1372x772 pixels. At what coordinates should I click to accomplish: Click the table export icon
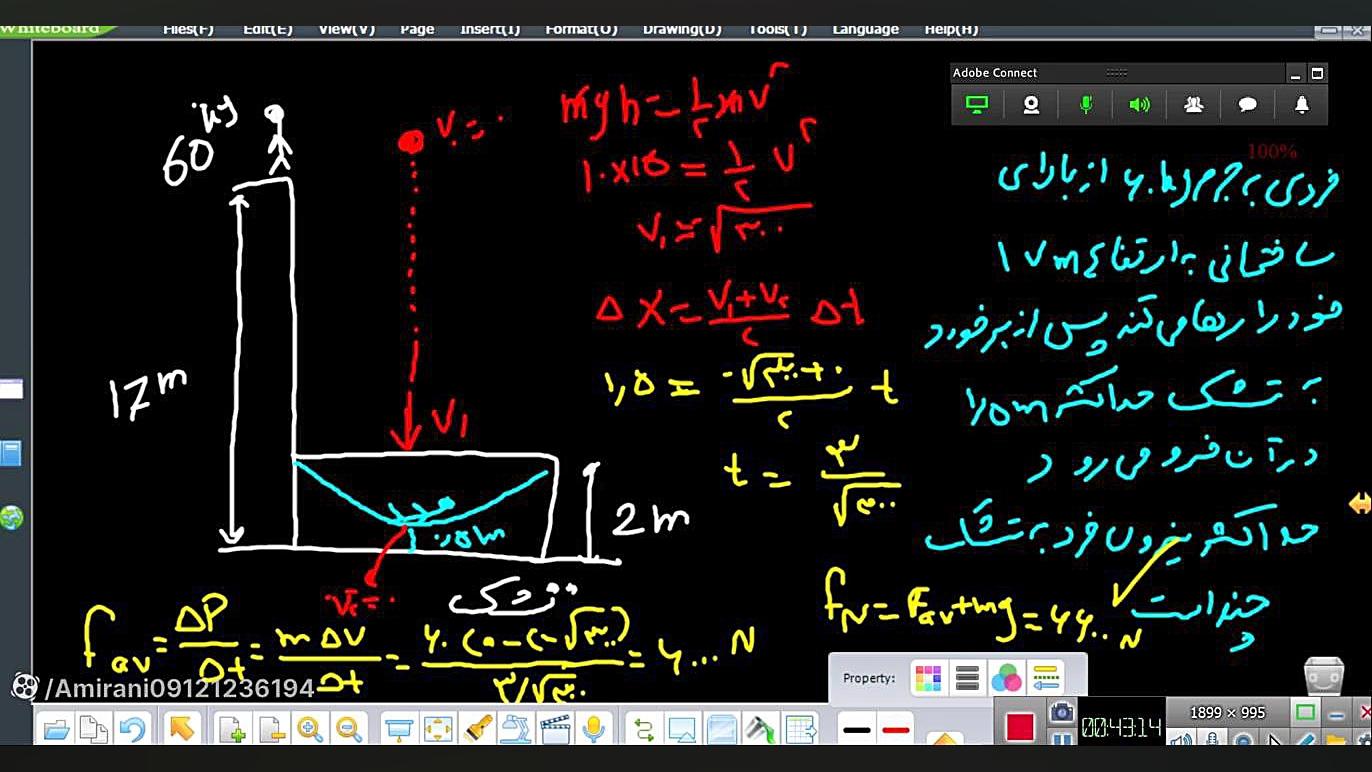(799, 730)
